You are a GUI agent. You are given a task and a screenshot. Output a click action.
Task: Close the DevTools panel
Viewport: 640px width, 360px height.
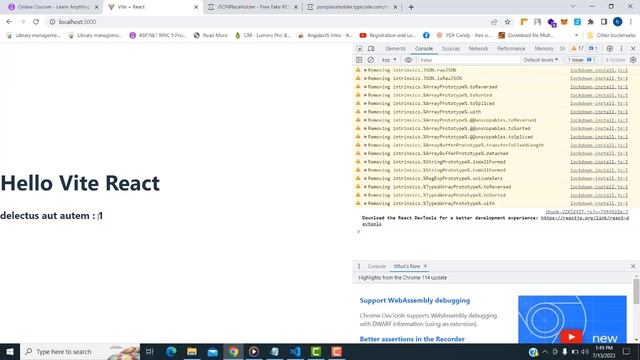click(x=633, y=49)
